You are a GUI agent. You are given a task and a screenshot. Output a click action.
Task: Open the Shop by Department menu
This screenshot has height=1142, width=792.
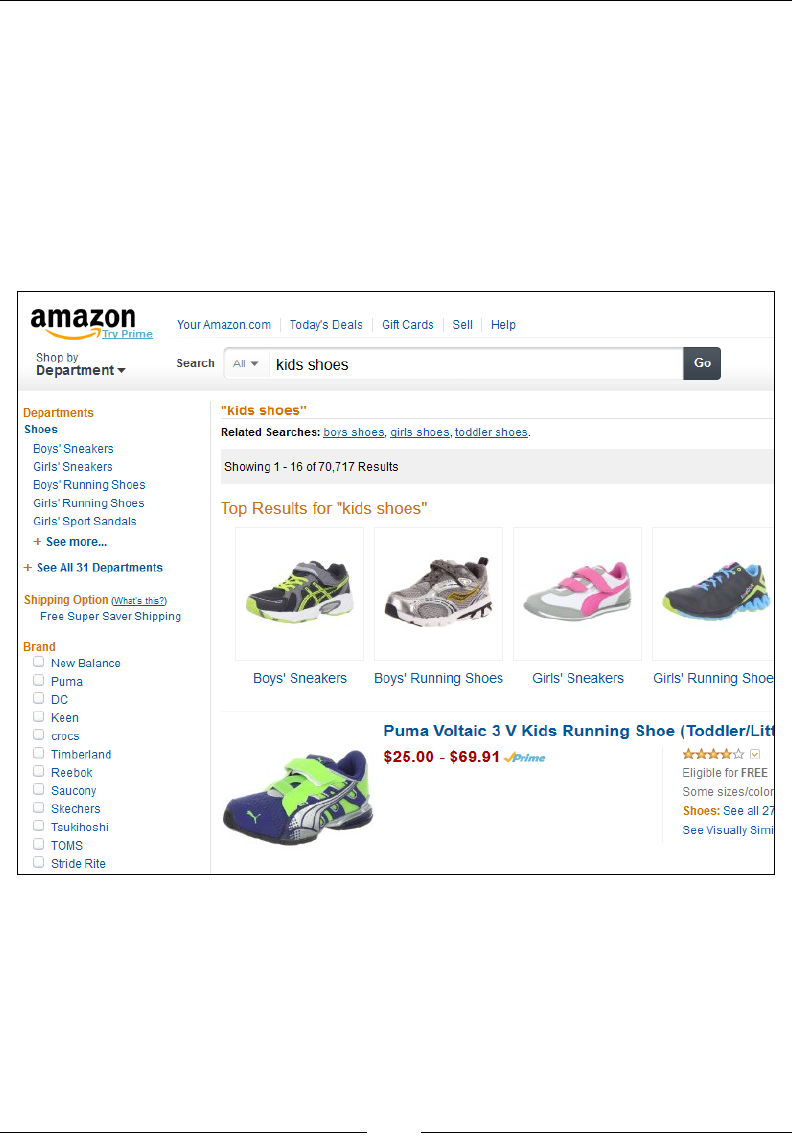click(81, 364)
